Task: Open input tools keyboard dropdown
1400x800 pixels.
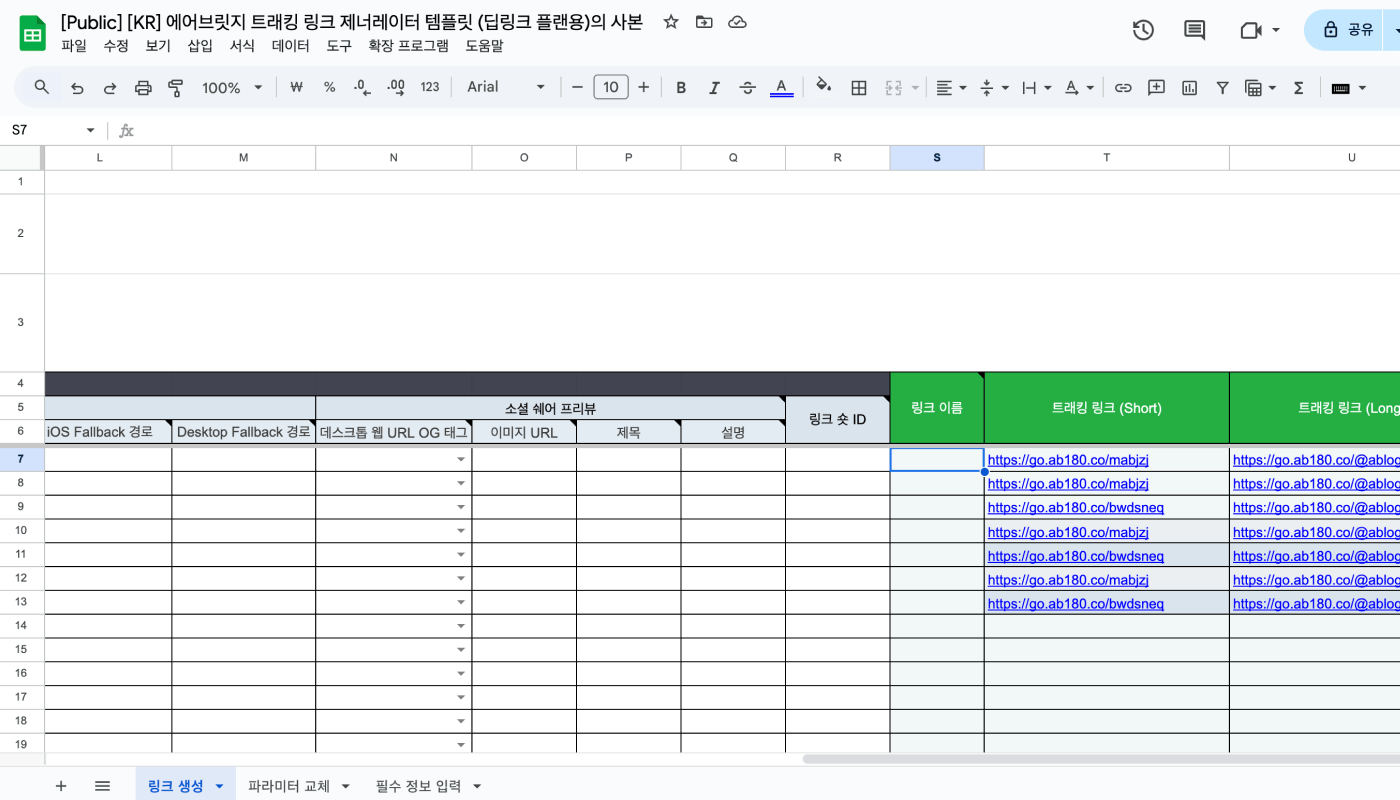Action: point(1349,87)
